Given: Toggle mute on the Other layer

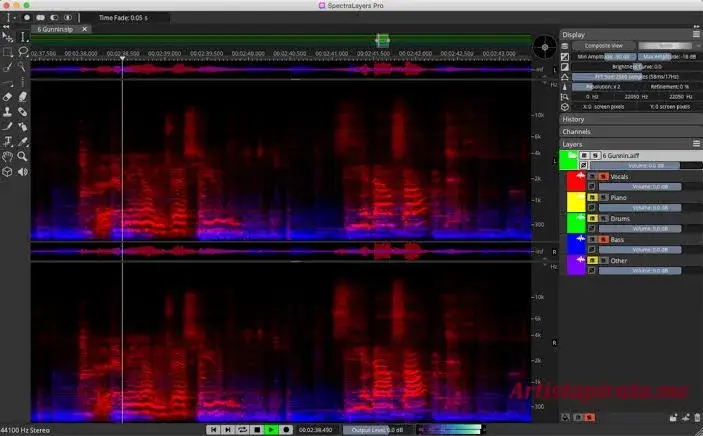Looking at the screenshot, I should (592, 261).
